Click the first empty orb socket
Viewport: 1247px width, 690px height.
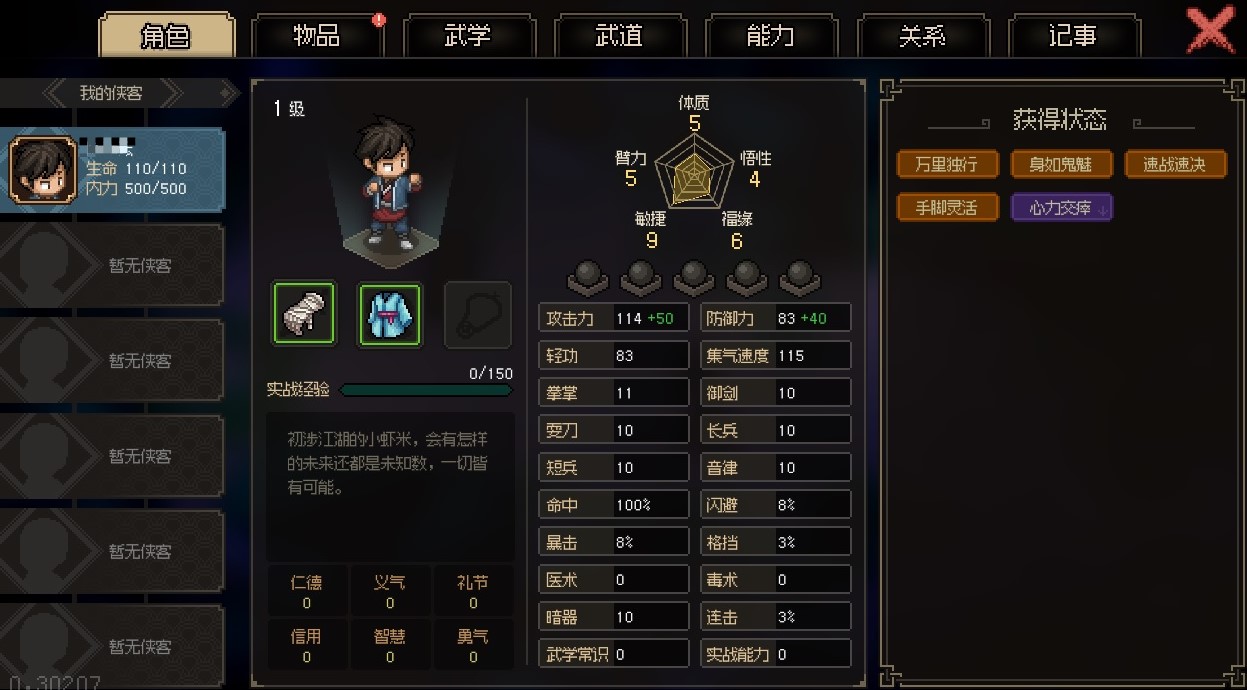(586, 278)
